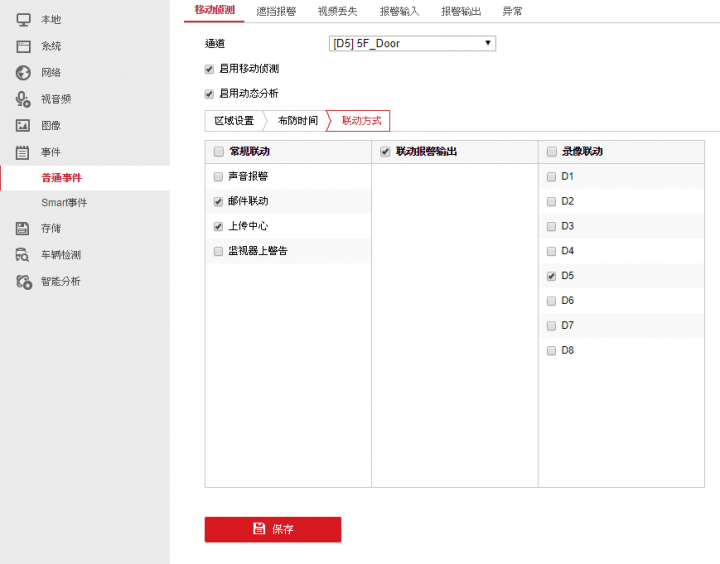The width and height of the screenshot is (720, 564).
Task: Check the D4 recording channel checkbox
Action: (551, 251)
